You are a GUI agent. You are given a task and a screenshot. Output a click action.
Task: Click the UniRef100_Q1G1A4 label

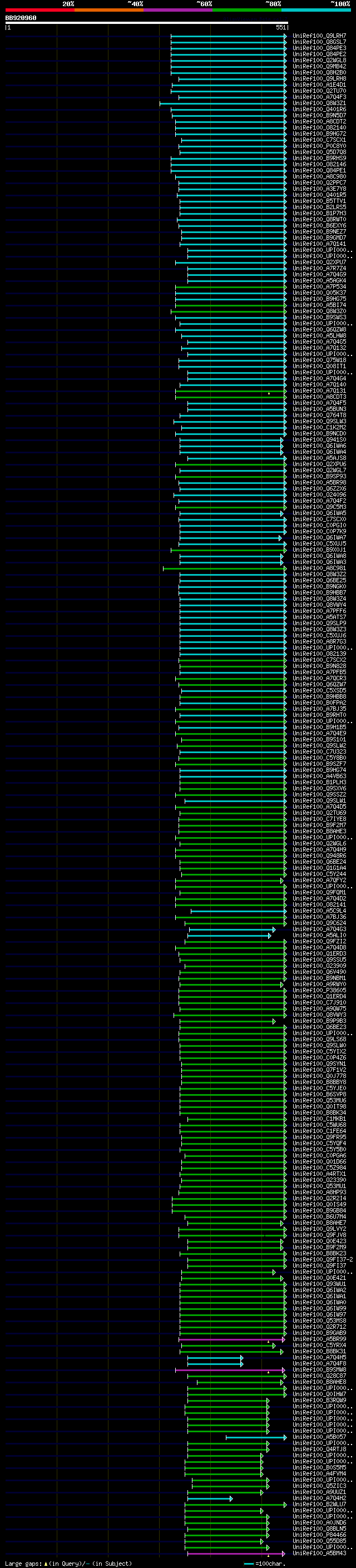pyautogui.click(x=319, y=869)
